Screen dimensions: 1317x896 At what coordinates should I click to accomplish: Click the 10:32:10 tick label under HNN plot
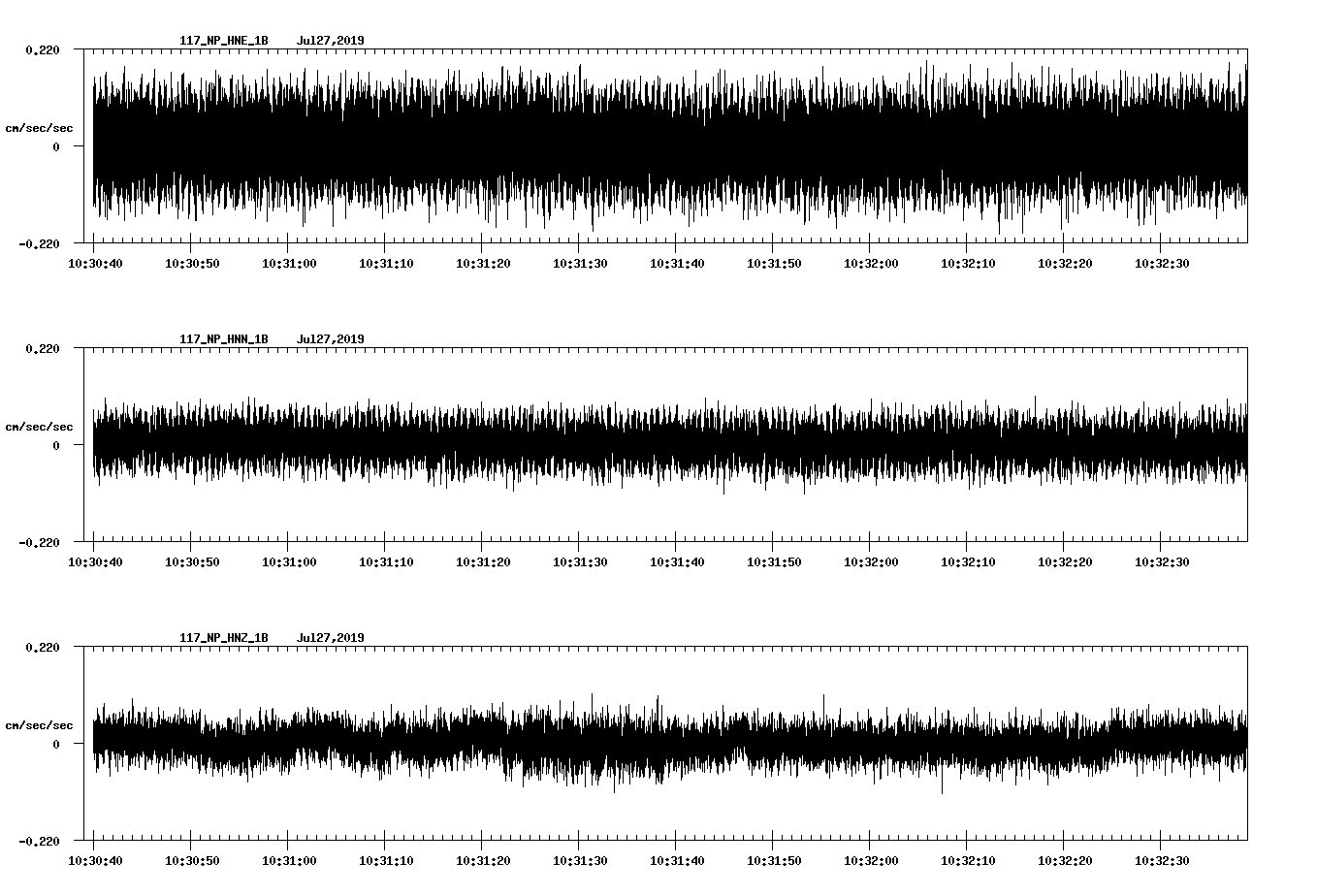tap(967, 562)
